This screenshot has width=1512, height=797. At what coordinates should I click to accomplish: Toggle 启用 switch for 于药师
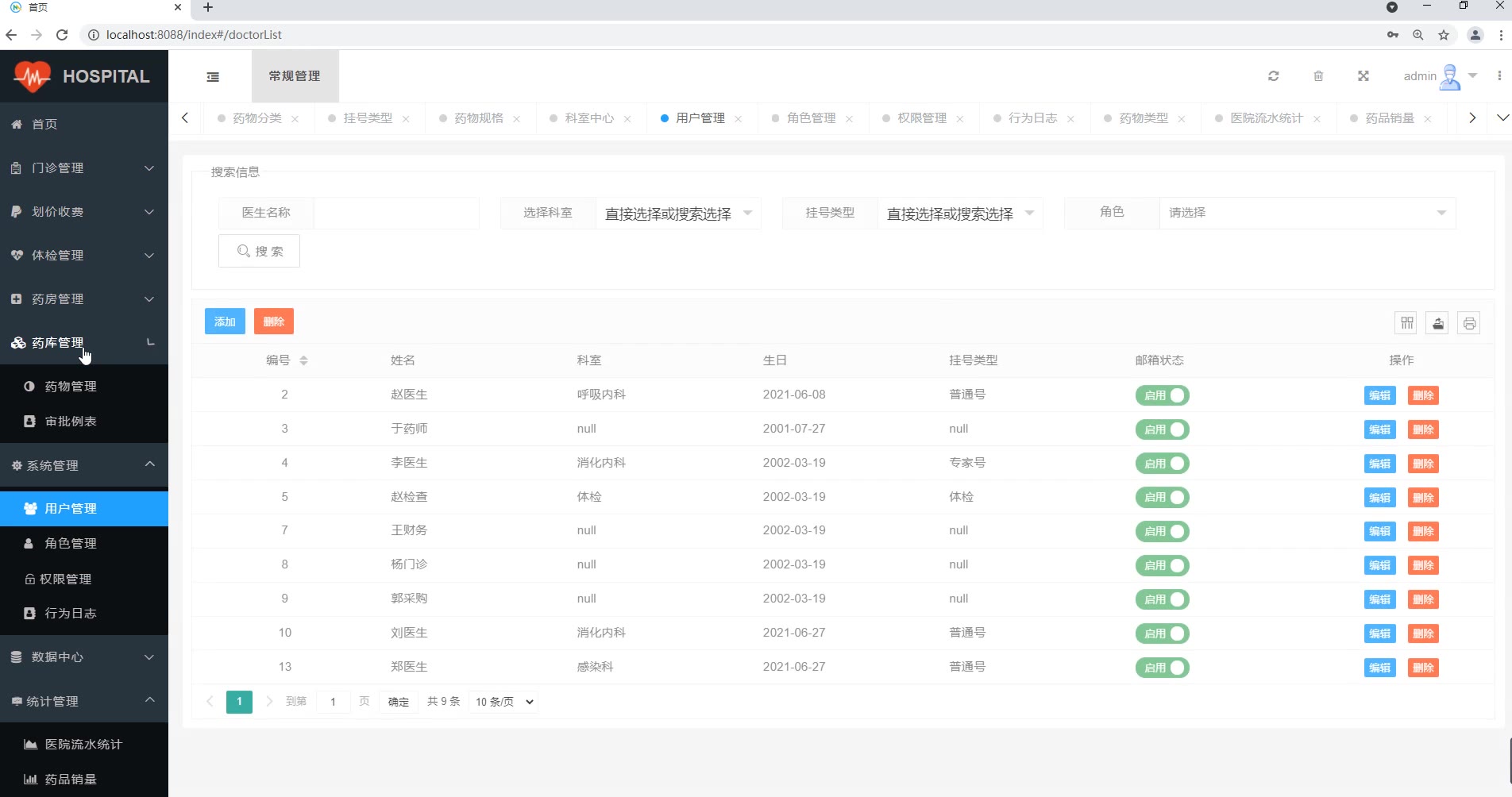[1162, 429]
